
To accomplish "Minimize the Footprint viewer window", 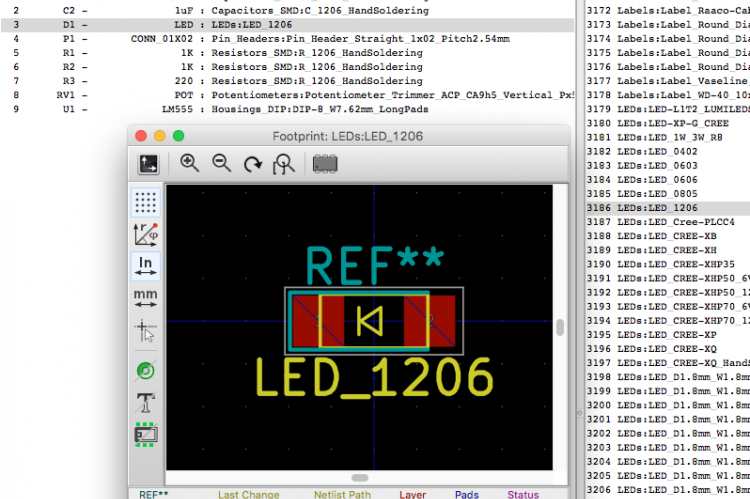I will [x=160, y=136].
